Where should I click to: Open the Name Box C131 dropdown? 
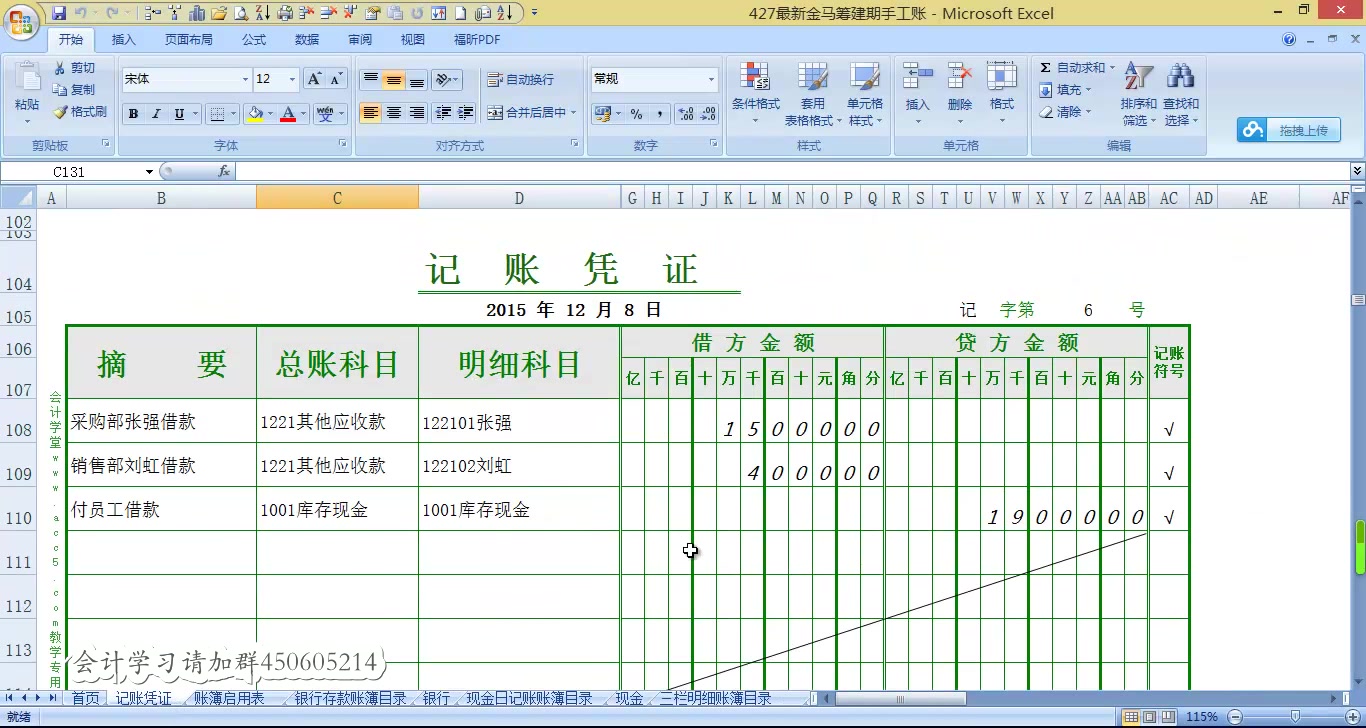[x=149, y=172]
